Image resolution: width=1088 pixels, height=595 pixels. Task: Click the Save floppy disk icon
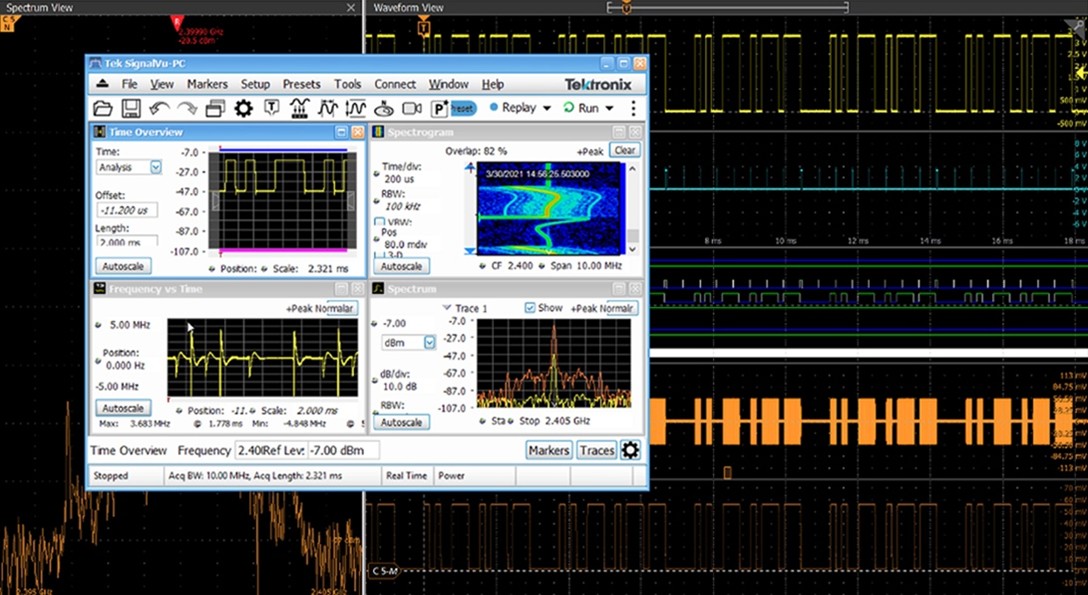pyautogui.click(x=130, y=108)
